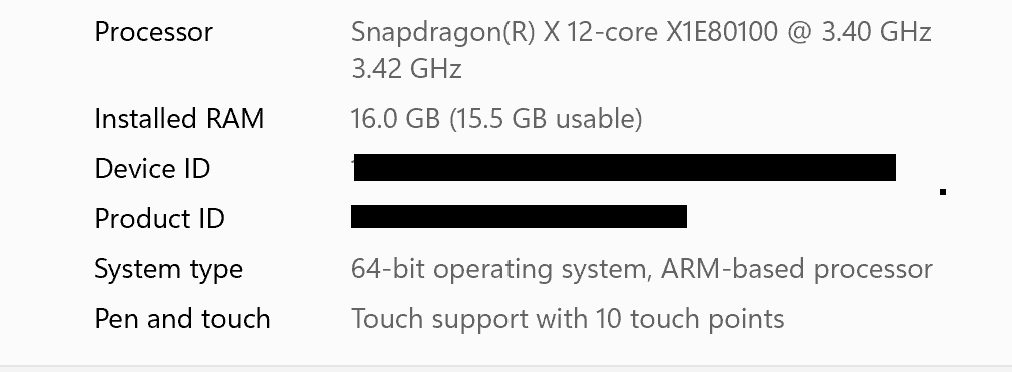Click the Pen and touch label
The height and width of the screenshot is (372, 1012).
point(182,319)
